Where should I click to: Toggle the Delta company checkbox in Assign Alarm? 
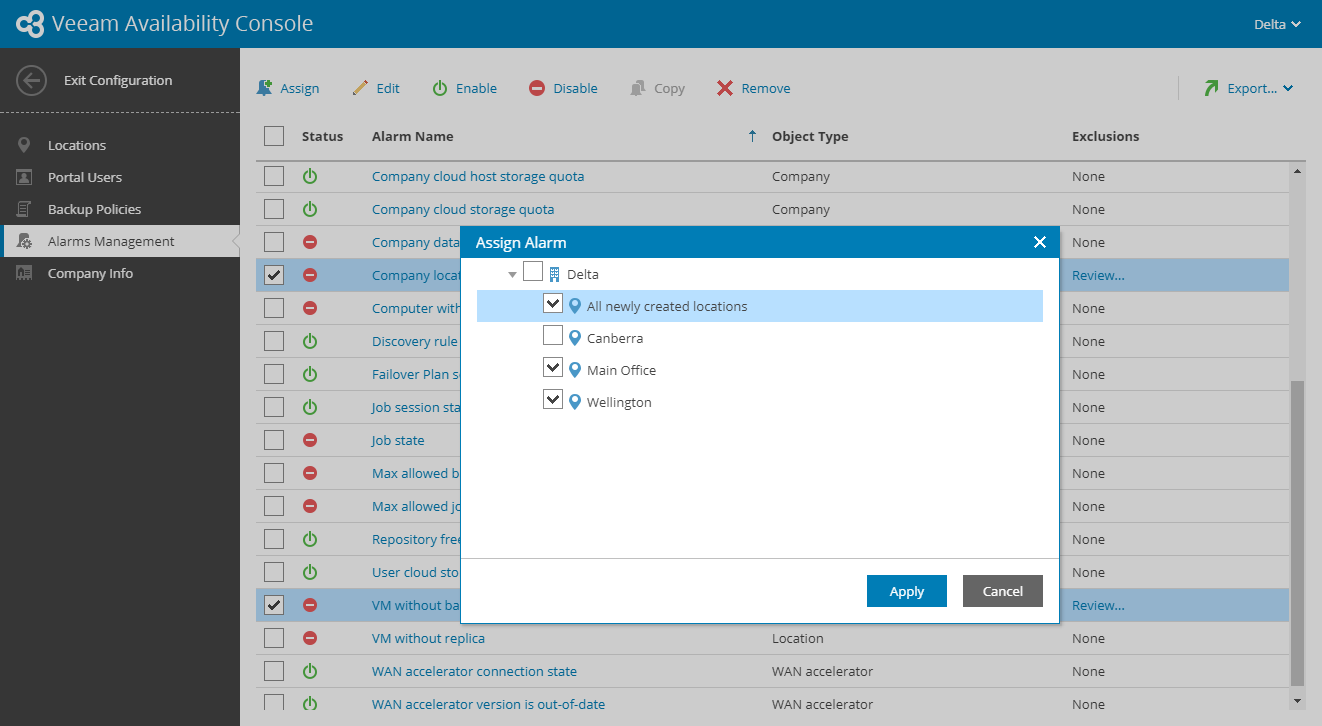coord(533,272)
